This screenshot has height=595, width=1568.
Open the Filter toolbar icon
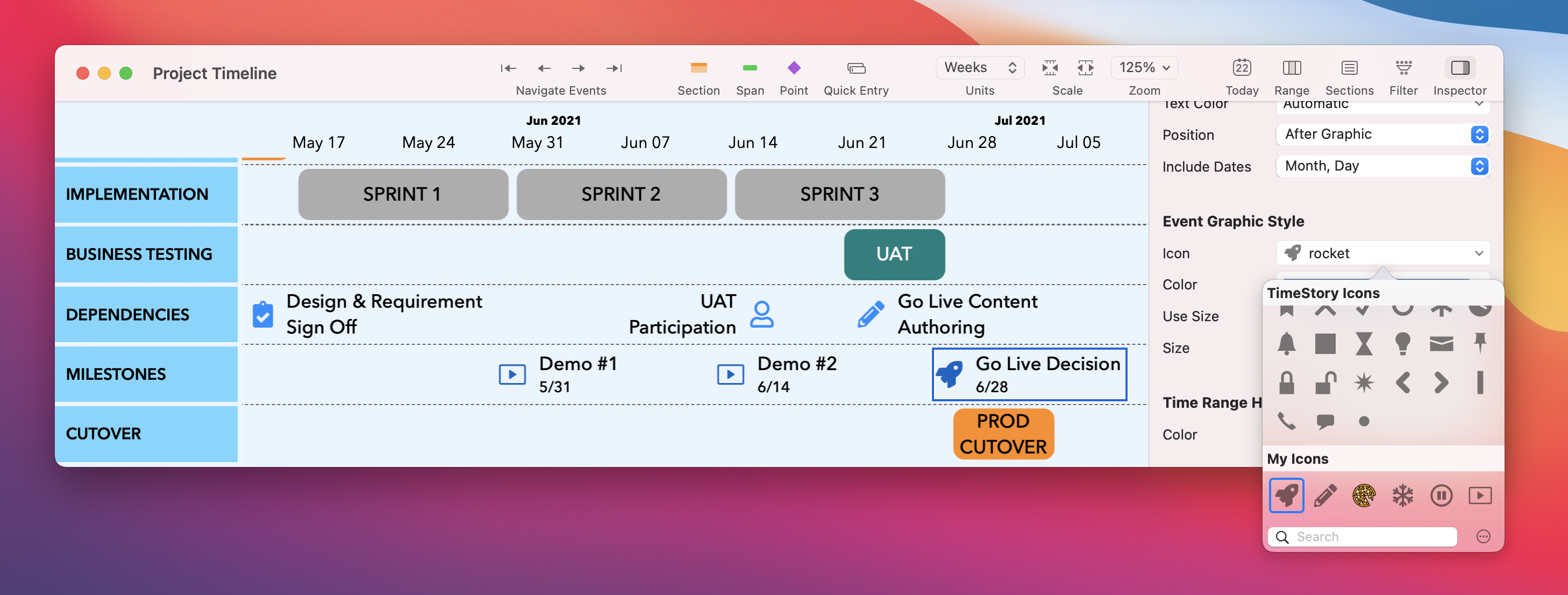click(1403, 68)
